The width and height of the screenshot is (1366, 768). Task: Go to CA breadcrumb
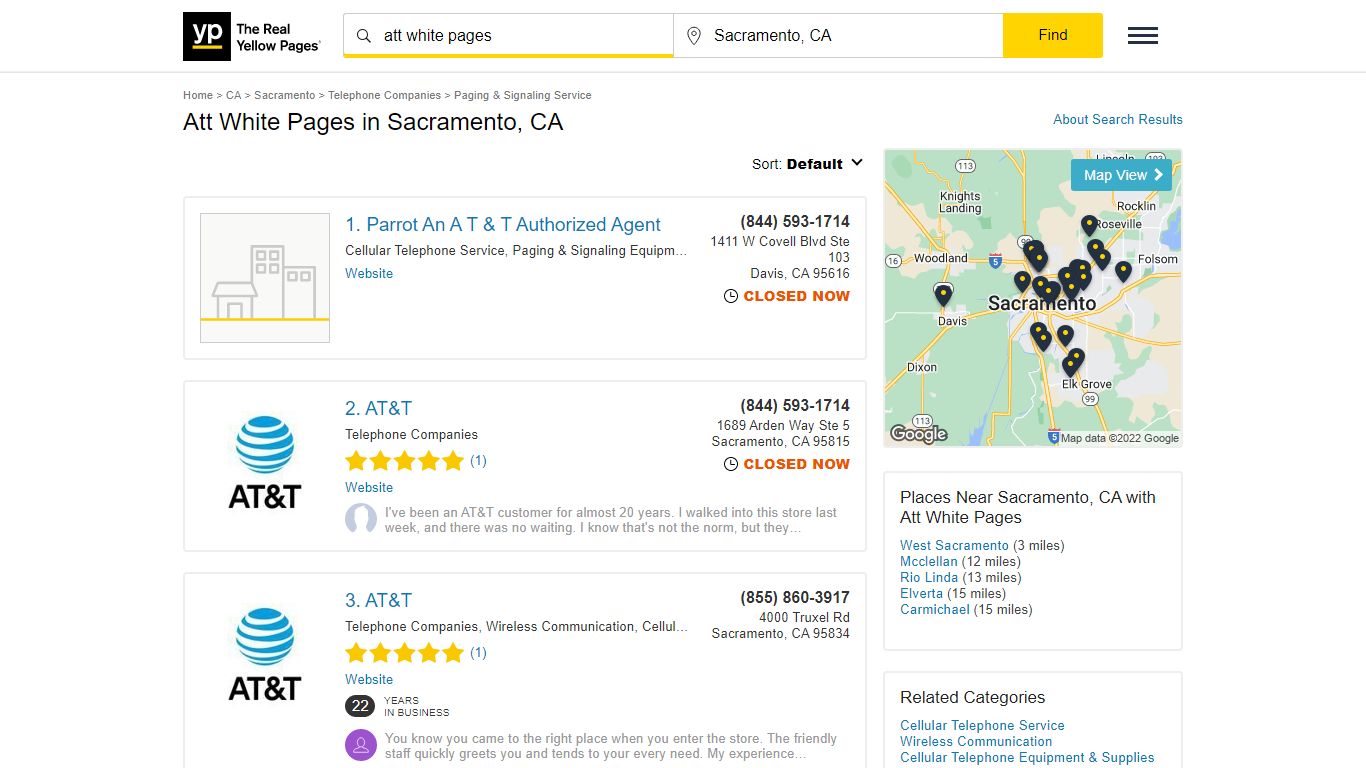tap(233, 95)
